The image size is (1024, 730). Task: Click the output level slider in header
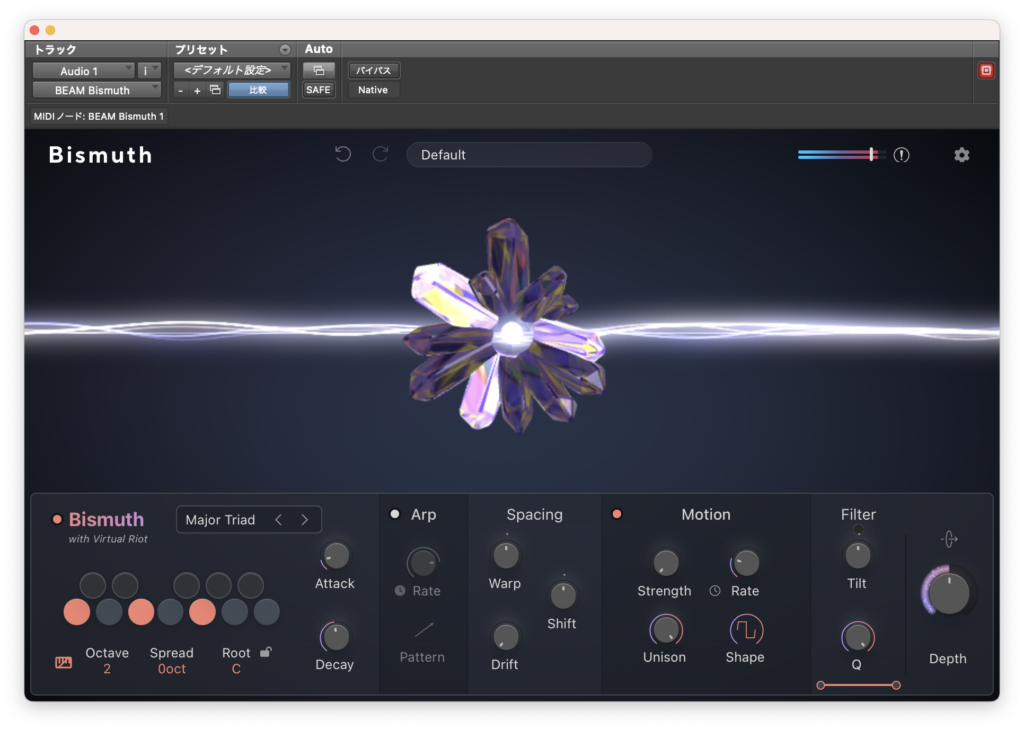click(841, 155)
